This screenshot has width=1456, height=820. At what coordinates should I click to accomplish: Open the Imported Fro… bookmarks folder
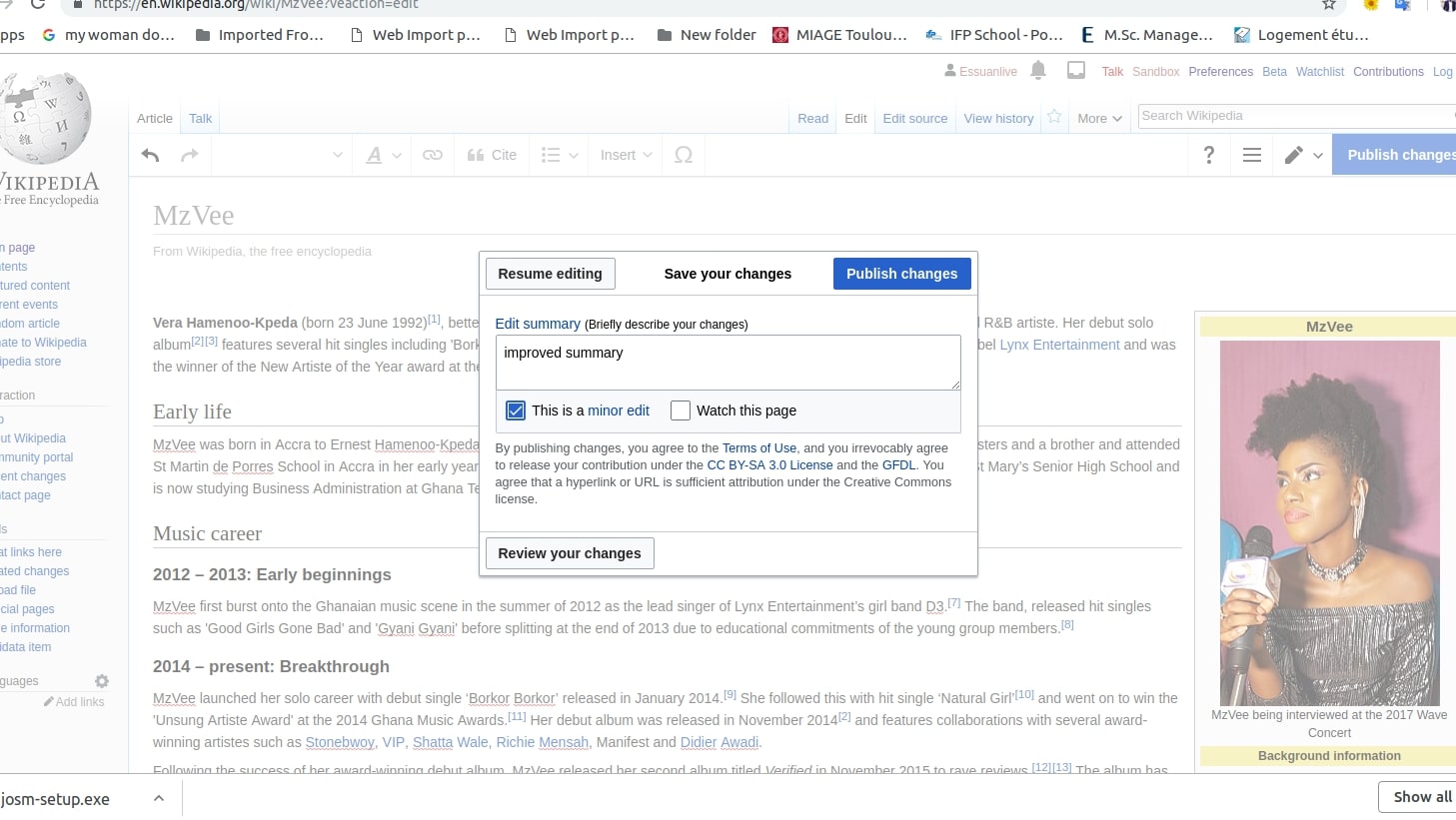click(x=260, y=35)
